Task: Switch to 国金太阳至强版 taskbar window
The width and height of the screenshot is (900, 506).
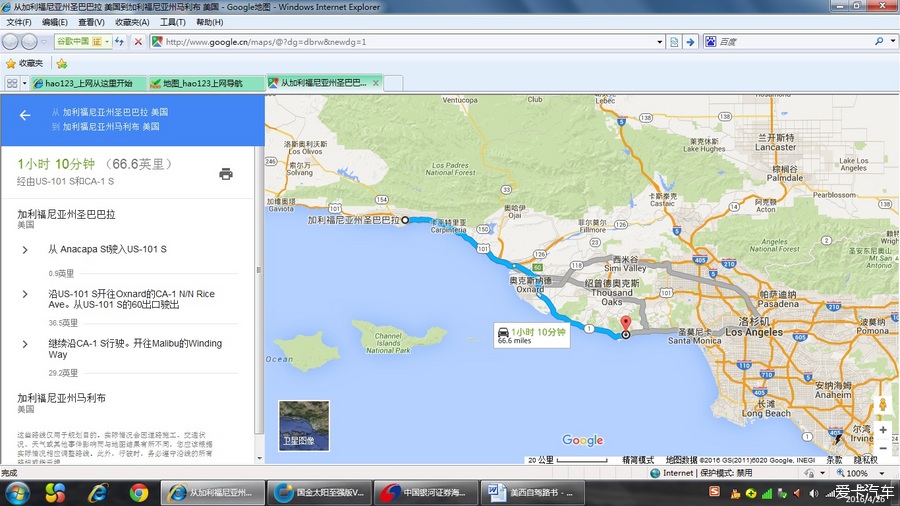Action: [x=319, y=493]
